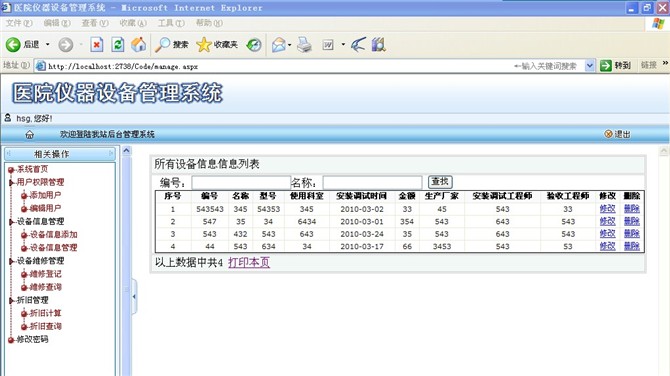Open Back button history dropdown arrow
Viewport: 670px width, 376px height.
(x=47, y=44)
